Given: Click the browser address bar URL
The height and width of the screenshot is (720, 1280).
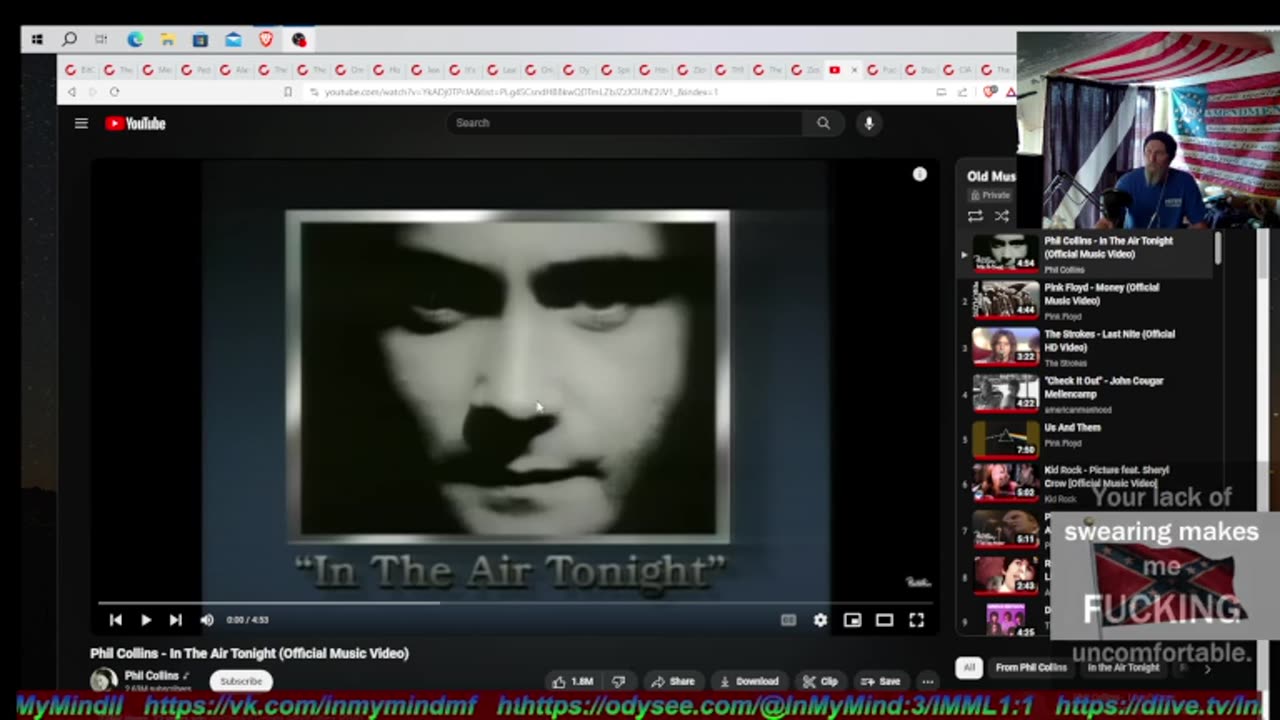Looking at the screenshot, I should [x=520, y=92].
